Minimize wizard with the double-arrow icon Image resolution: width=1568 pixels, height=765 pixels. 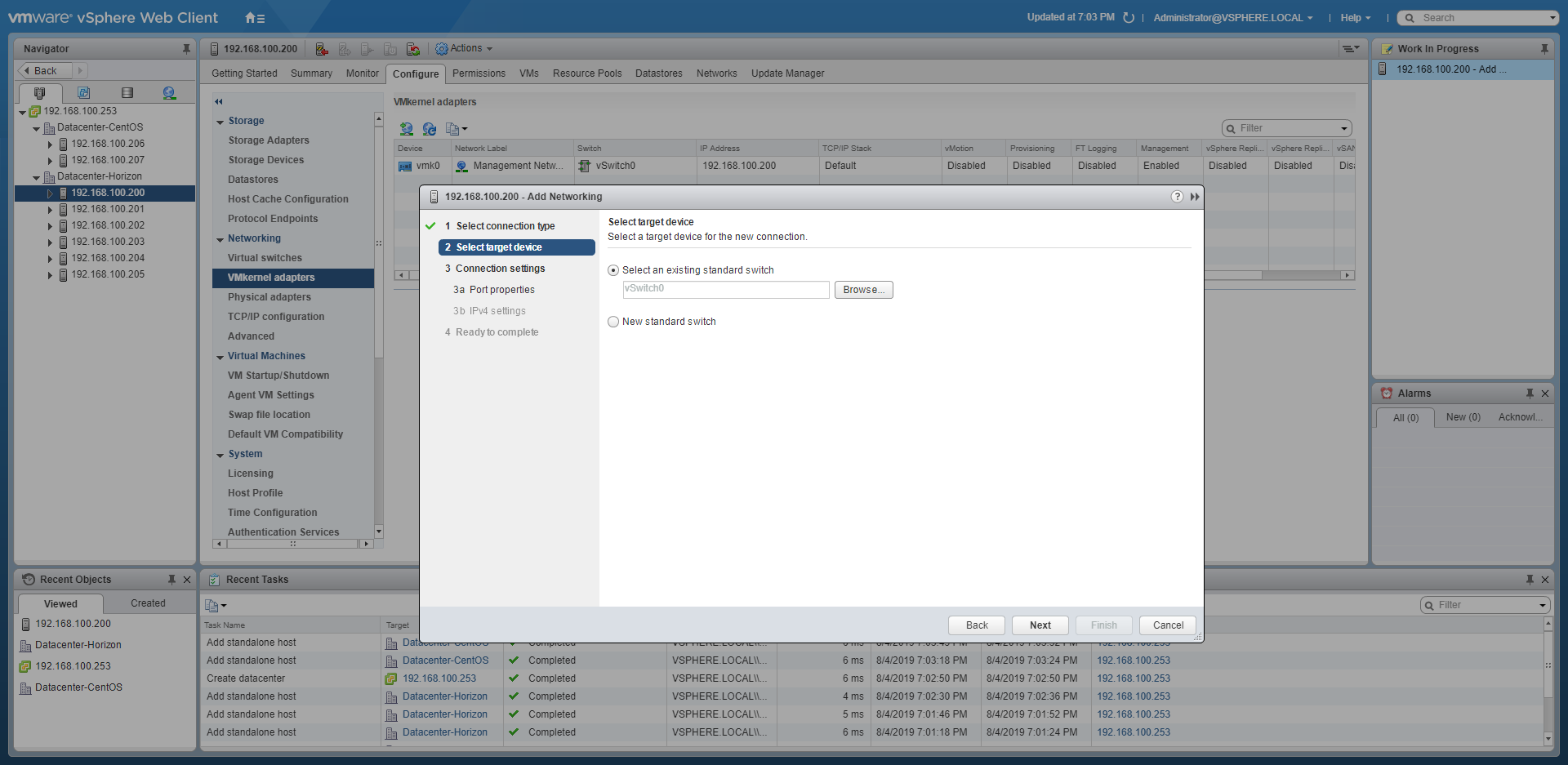[1195, 197]
